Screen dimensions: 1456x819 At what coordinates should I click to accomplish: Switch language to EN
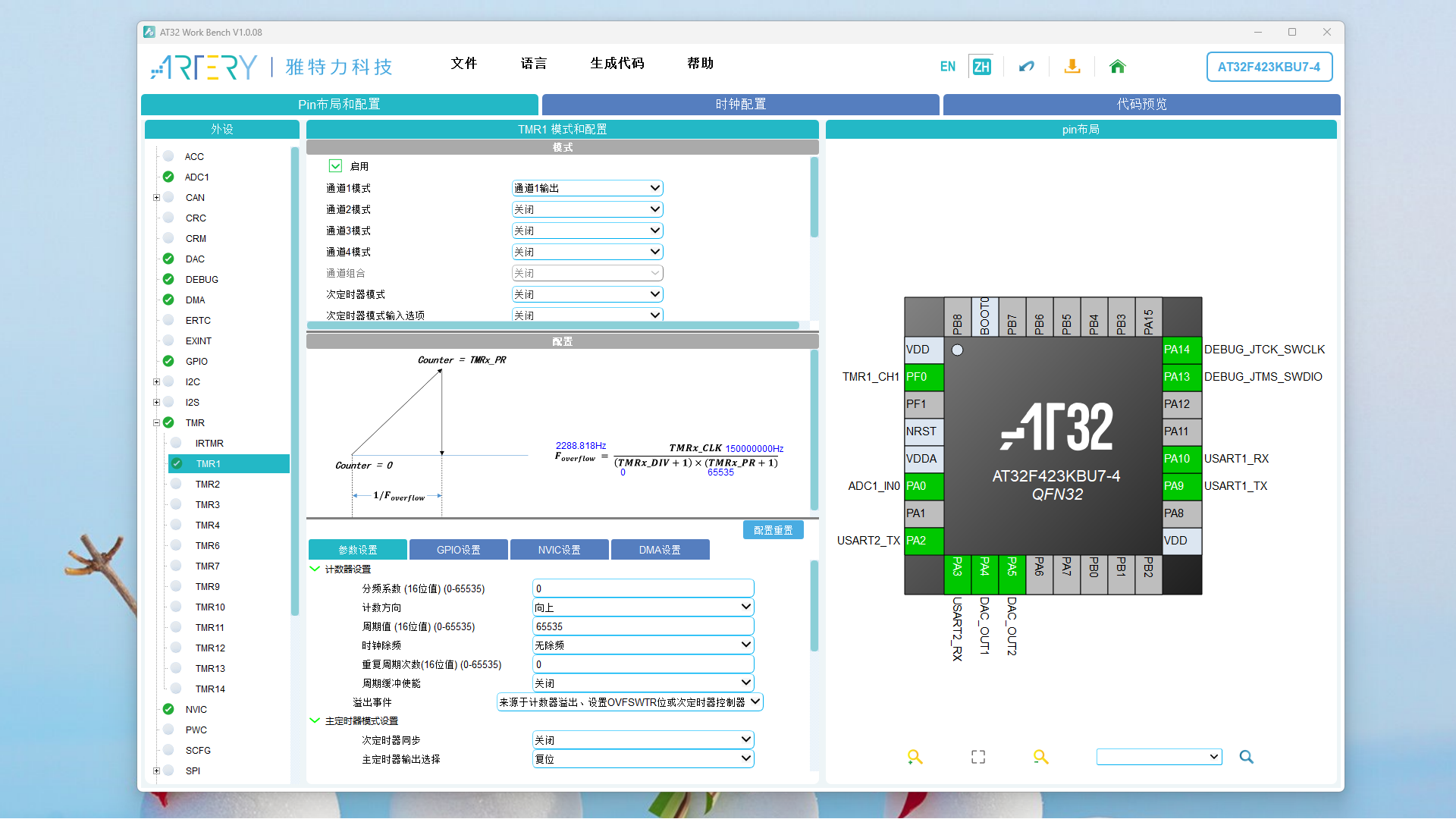pos(948,67)
